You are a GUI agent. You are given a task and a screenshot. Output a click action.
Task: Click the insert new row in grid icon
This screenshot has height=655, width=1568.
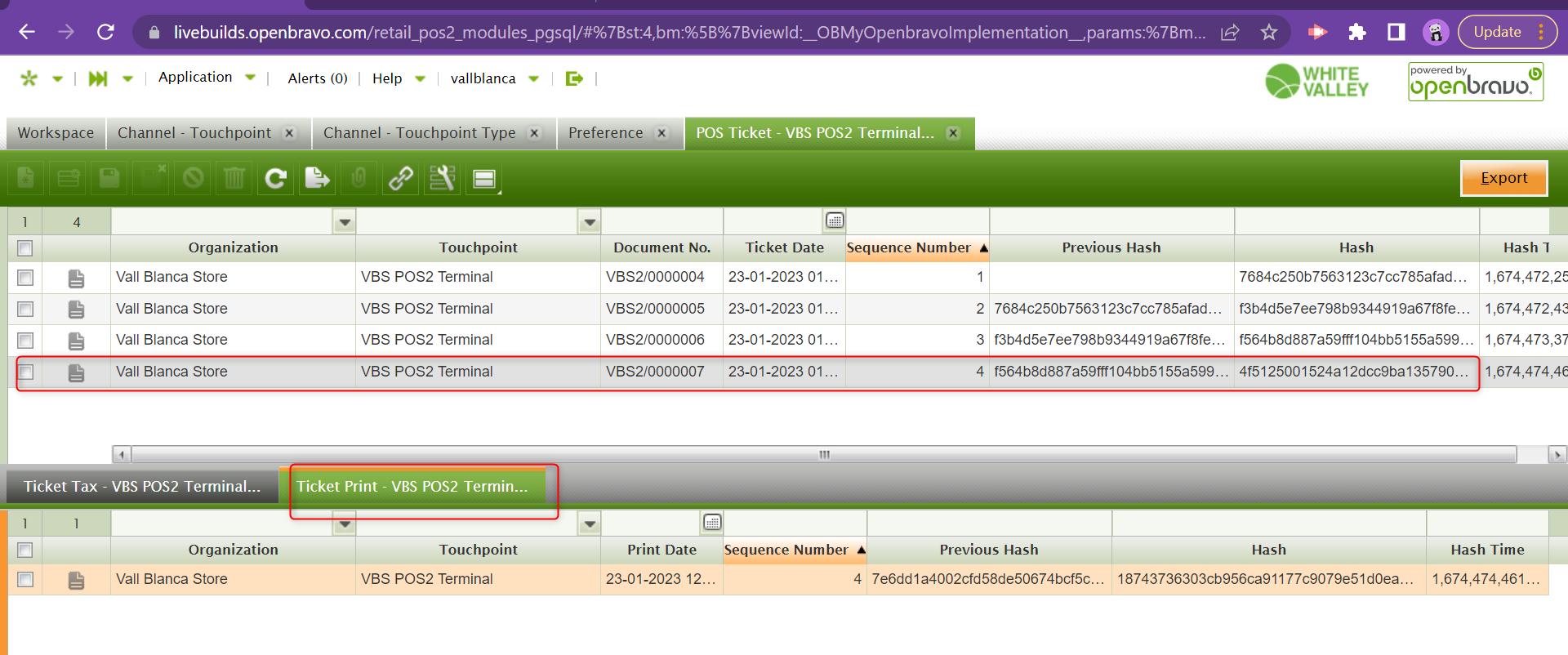point(68,178)
